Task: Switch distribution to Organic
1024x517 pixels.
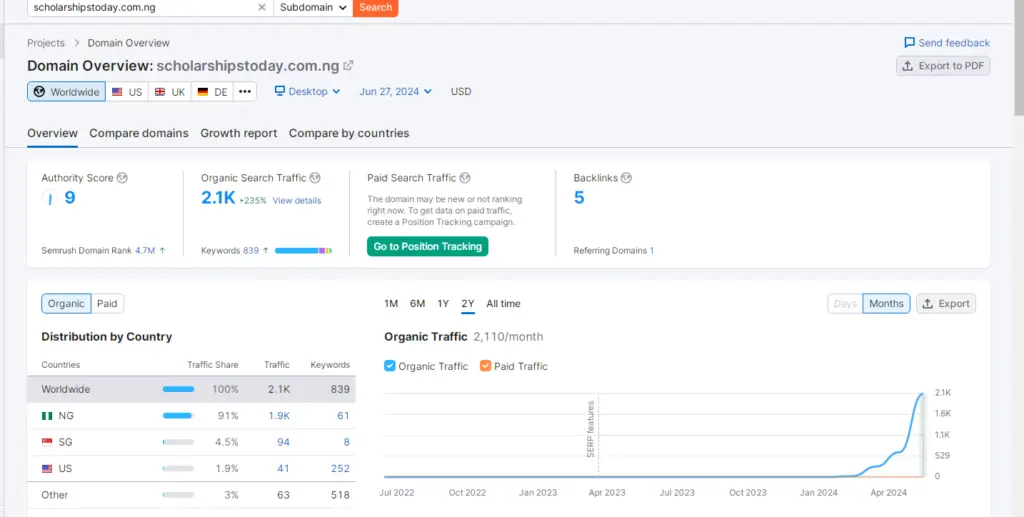Action: pyautogui.click(x=66, y=304)
